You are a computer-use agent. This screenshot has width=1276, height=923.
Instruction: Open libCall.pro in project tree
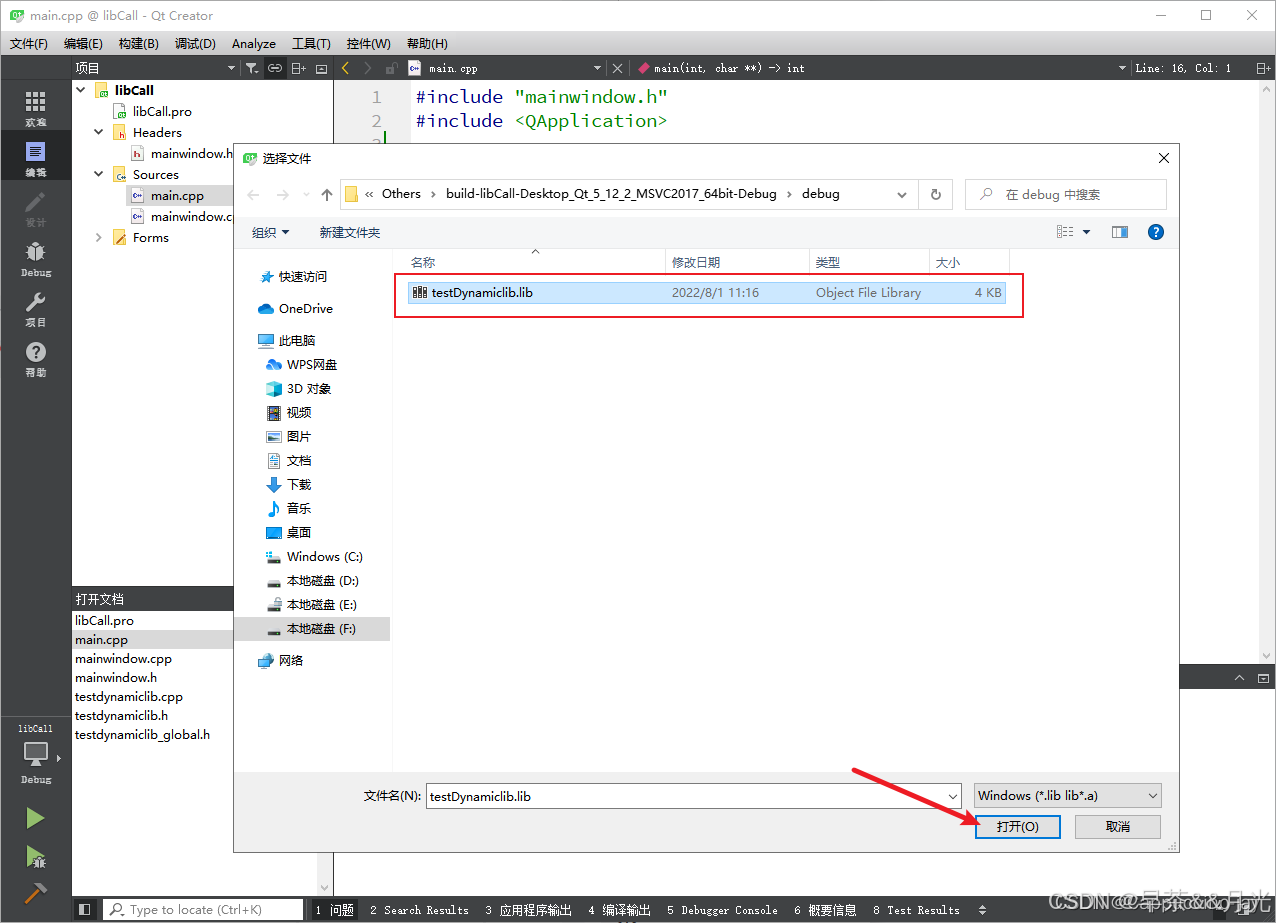(161, 111)
